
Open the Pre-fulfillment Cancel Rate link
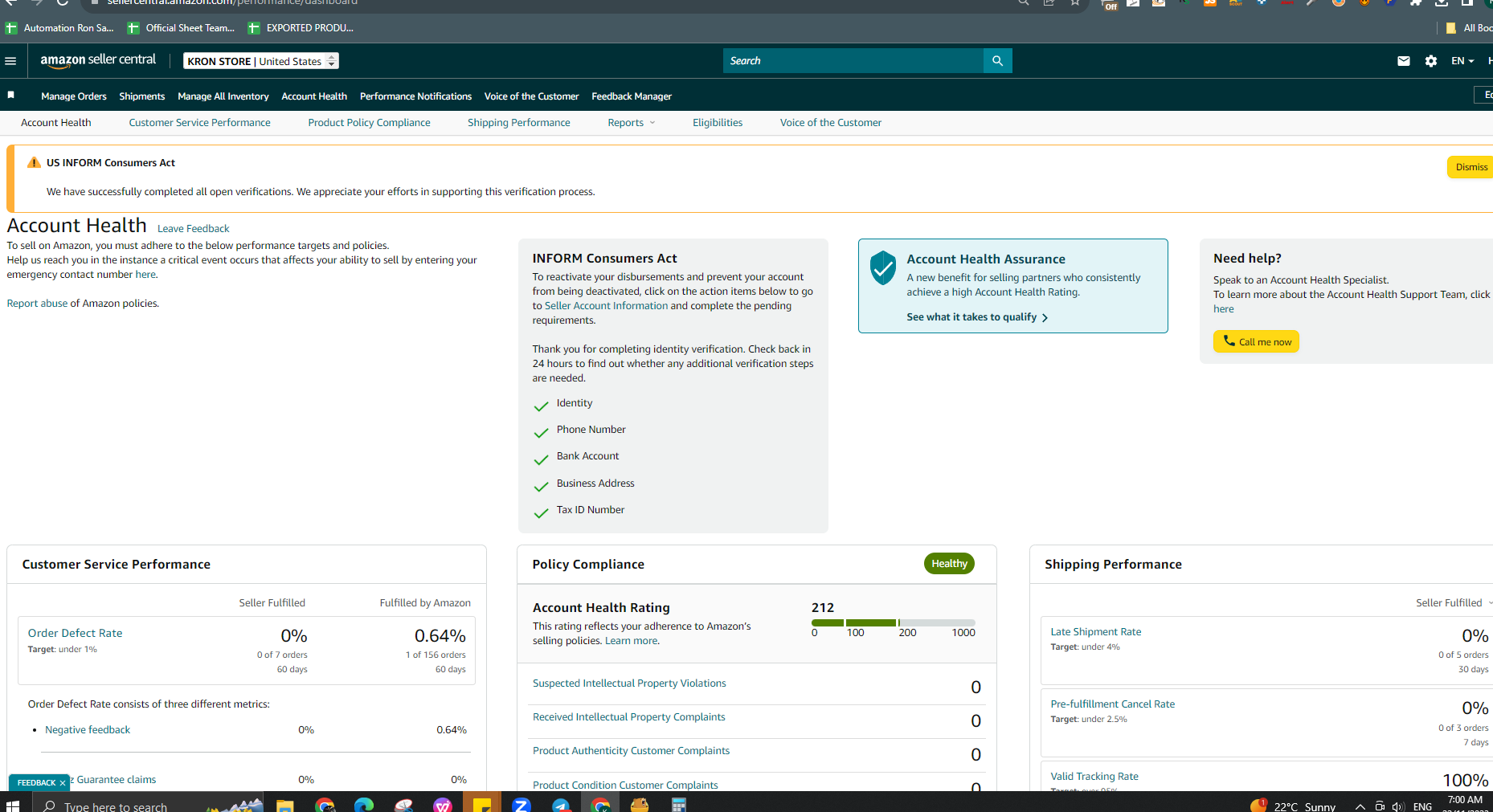tap(1113, 704)
